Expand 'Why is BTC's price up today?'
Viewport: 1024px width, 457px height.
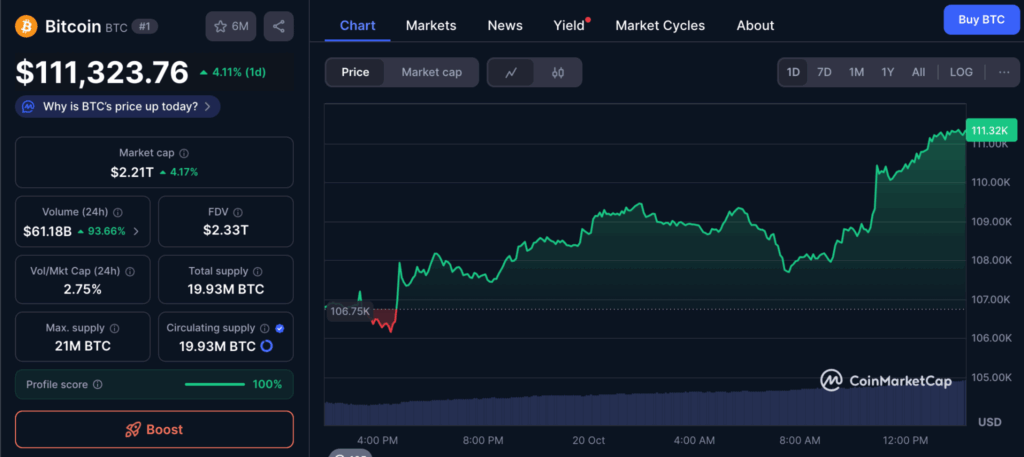coord(118,106)
